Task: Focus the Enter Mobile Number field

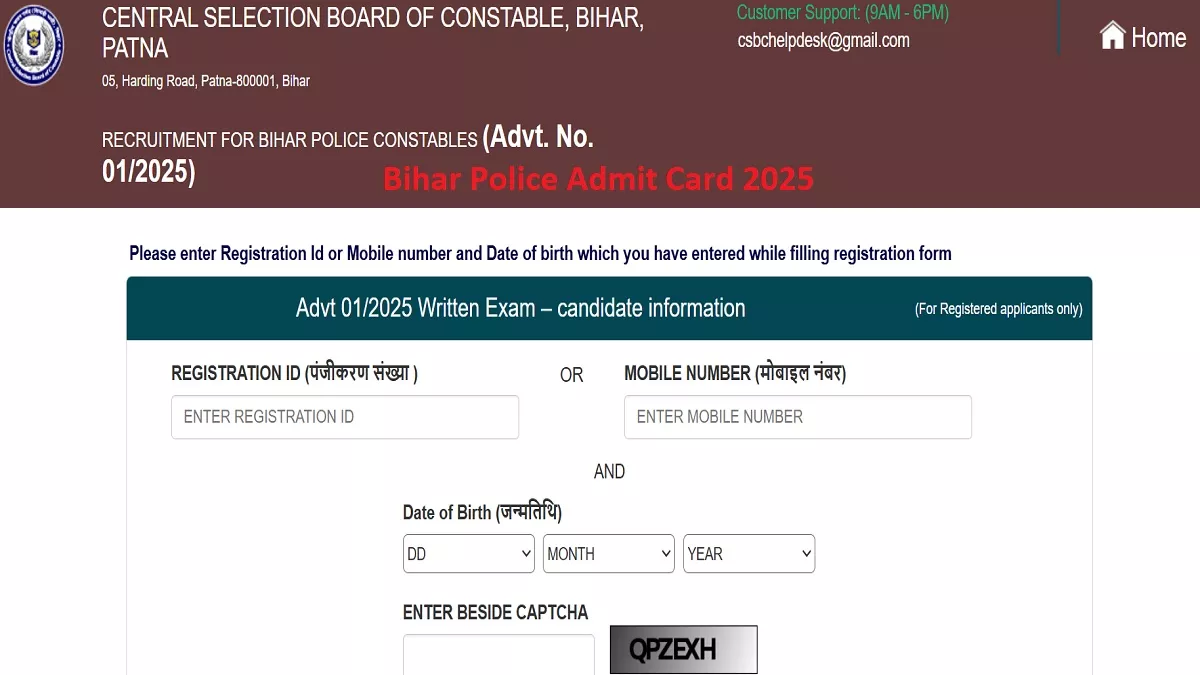Action: [798, 417]
